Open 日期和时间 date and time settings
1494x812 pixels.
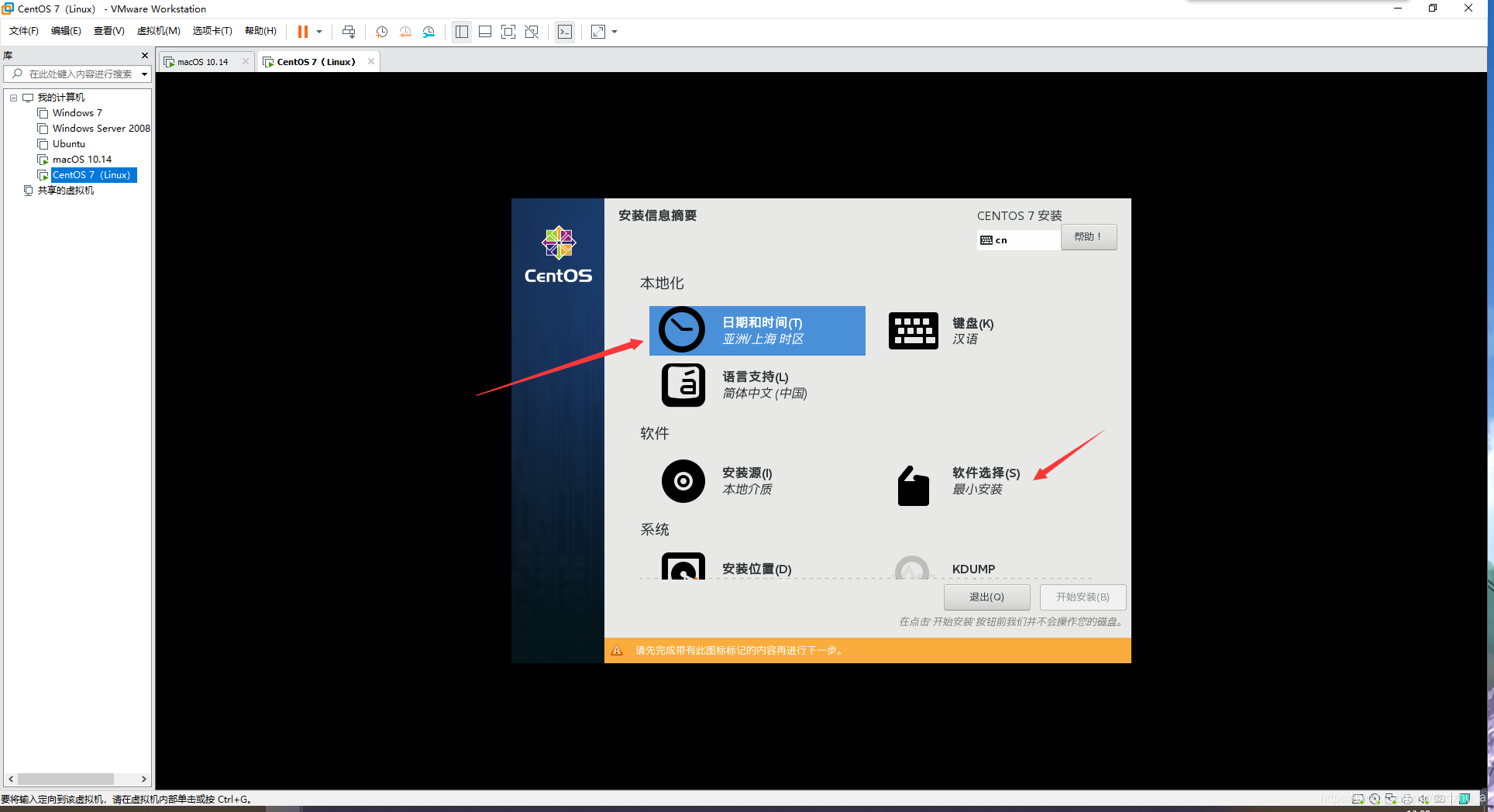757,331
